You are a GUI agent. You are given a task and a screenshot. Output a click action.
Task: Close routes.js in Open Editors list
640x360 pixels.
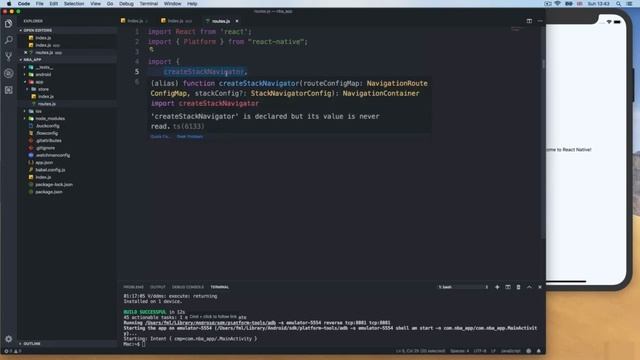tap(26, 53)
